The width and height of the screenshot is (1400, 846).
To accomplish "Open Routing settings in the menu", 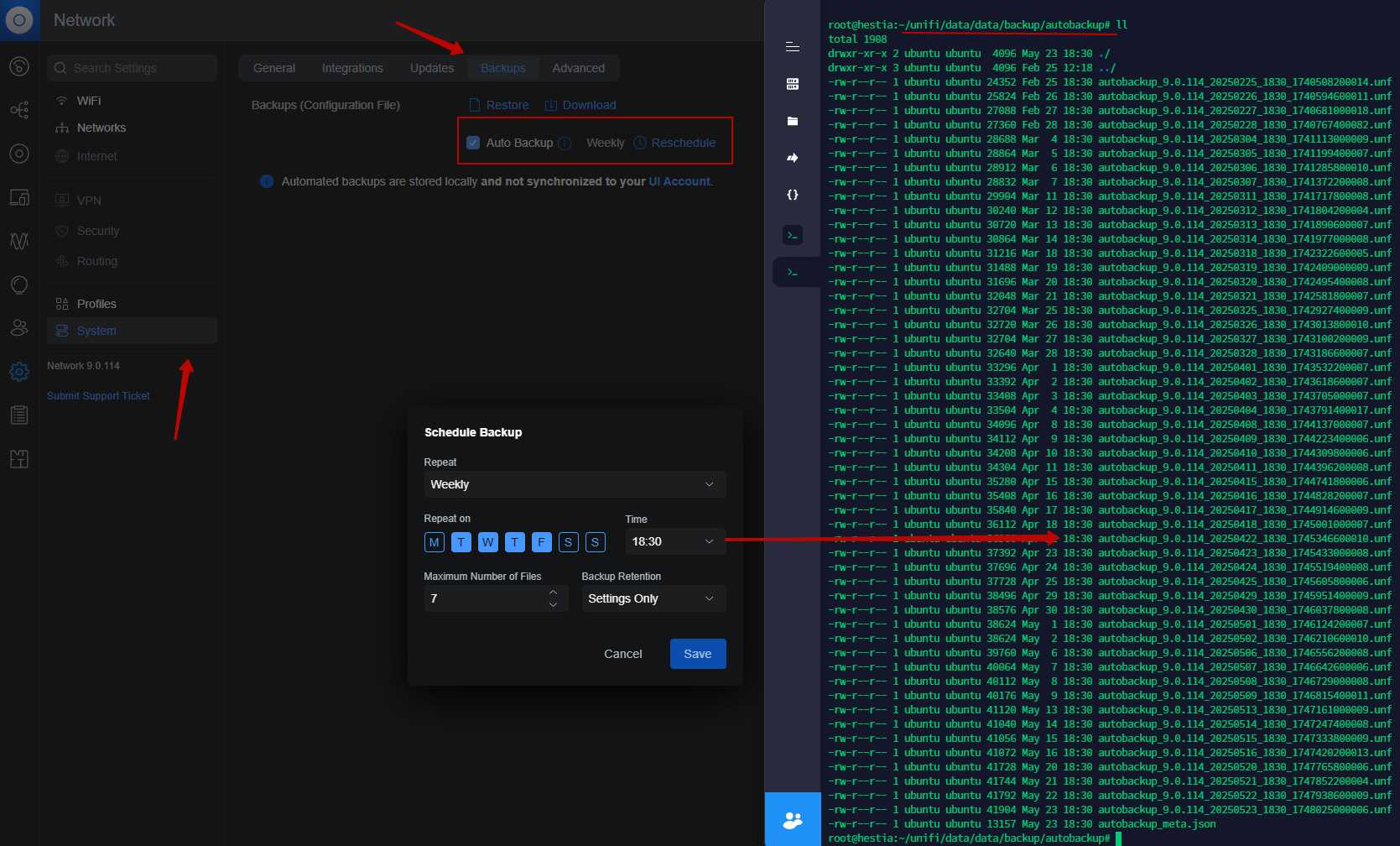I will tap(132, 261).
